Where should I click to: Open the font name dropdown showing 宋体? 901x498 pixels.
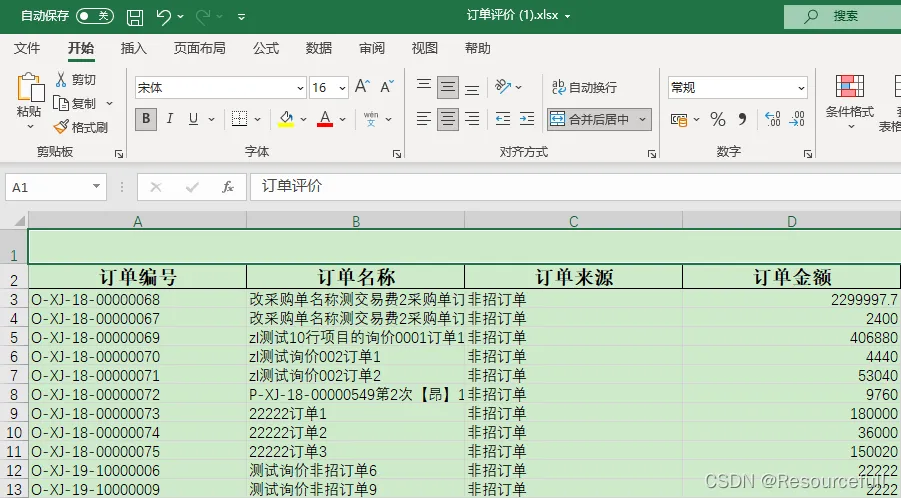click(x=221, y=87)
